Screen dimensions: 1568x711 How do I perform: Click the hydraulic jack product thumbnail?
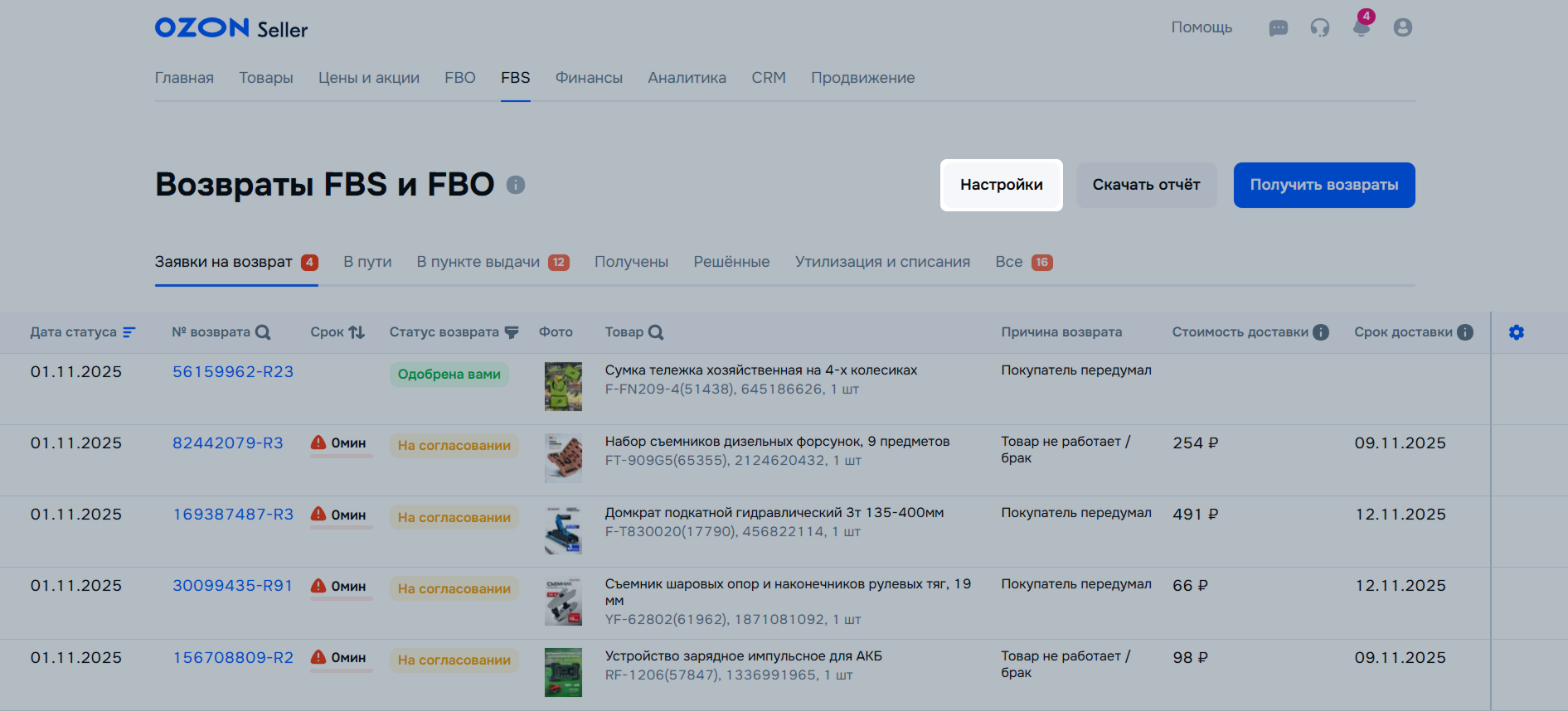coord(563,530)
